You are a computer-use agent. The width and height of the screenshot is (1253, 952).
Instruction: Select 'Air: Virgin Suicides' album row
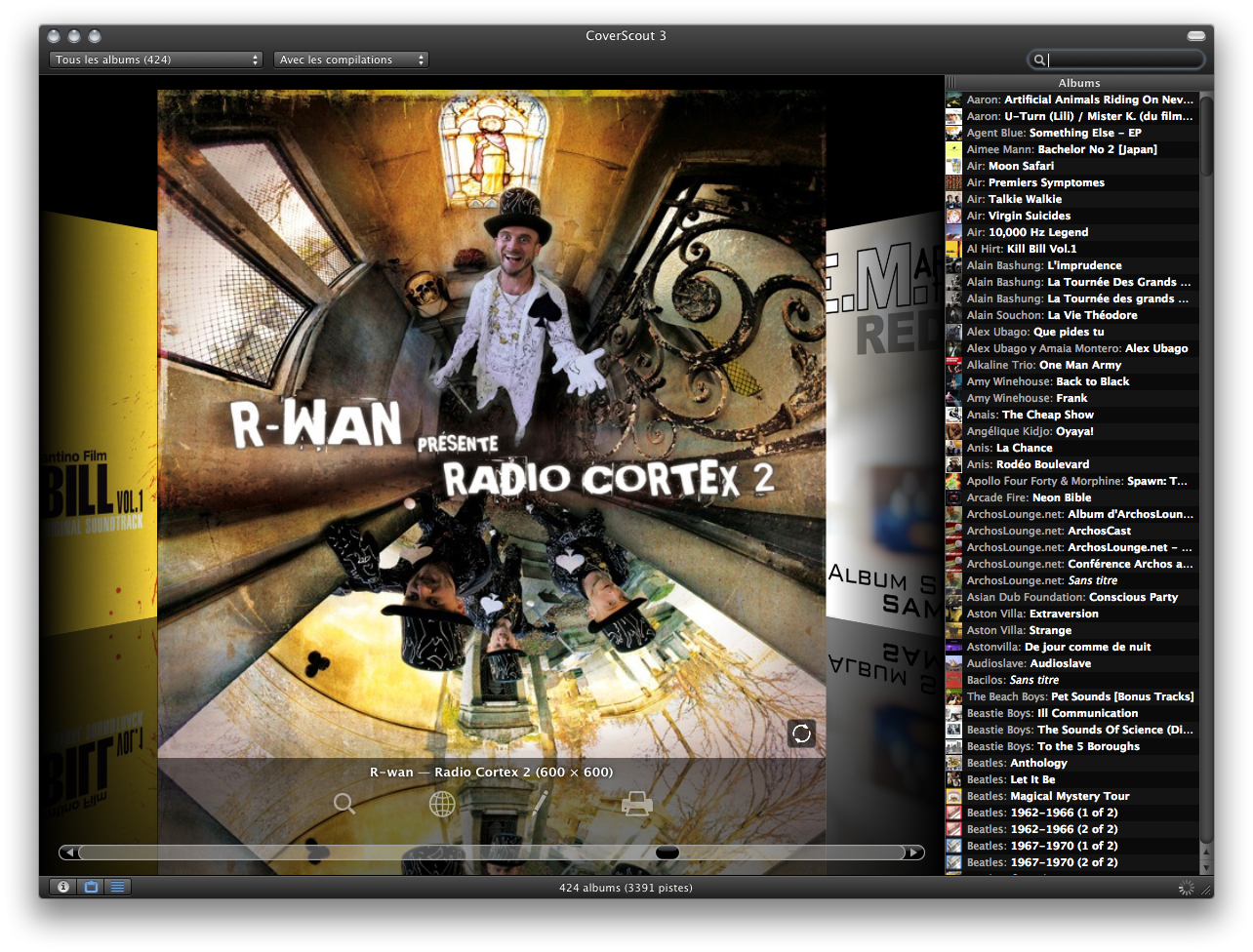1071,216
